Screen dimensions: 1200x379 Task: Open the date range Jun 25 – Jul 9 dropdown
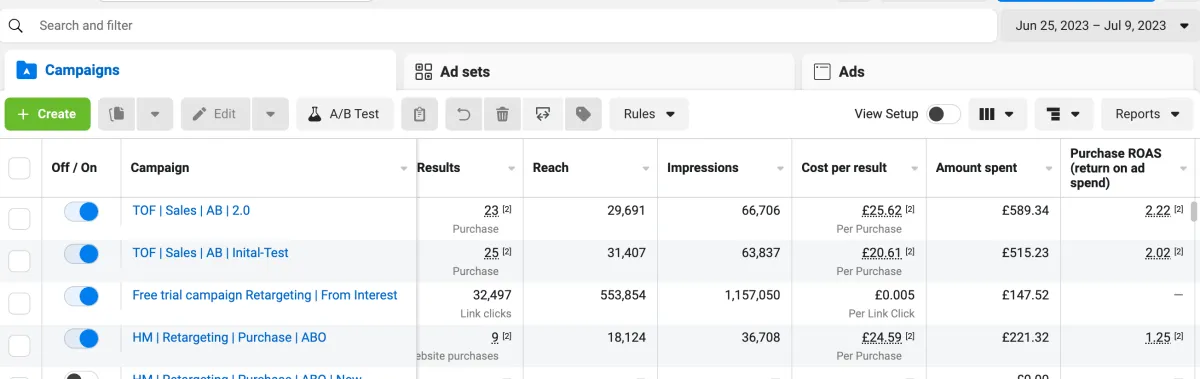[x=1098, y=25]
